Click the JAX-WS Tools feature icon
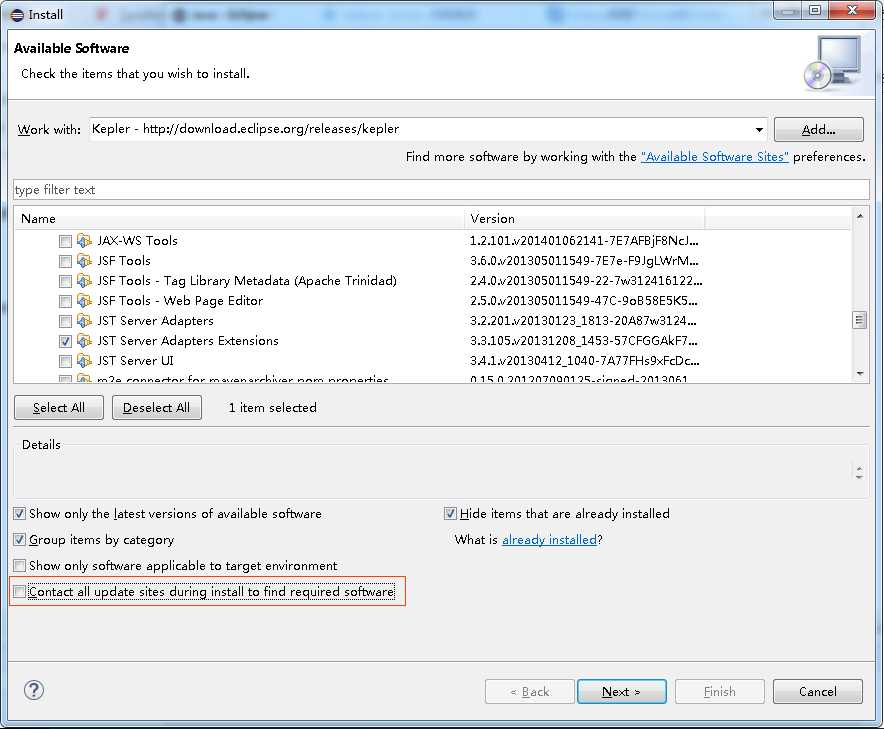This screenshot has width=884, height=729. pyautogui.click(x=84, y=241)
